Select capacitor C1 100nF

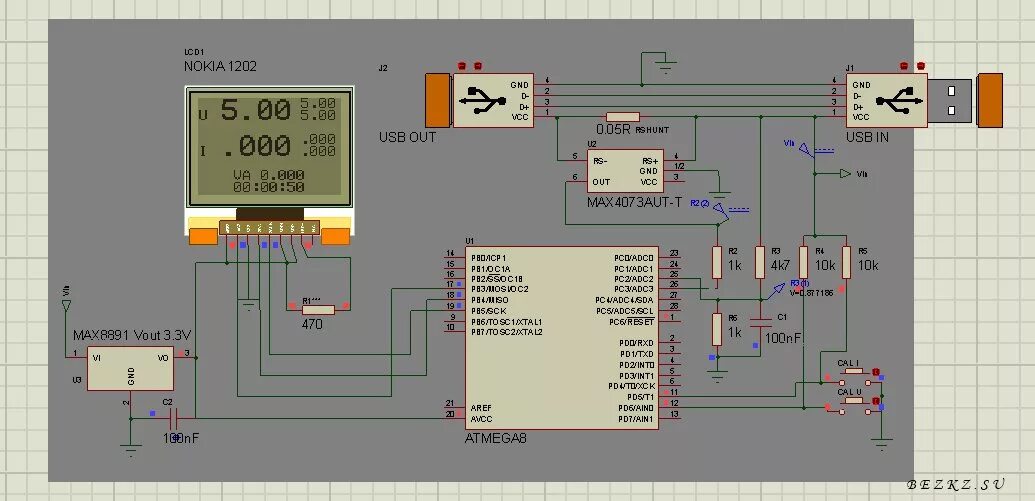click(x=760, y=323)
